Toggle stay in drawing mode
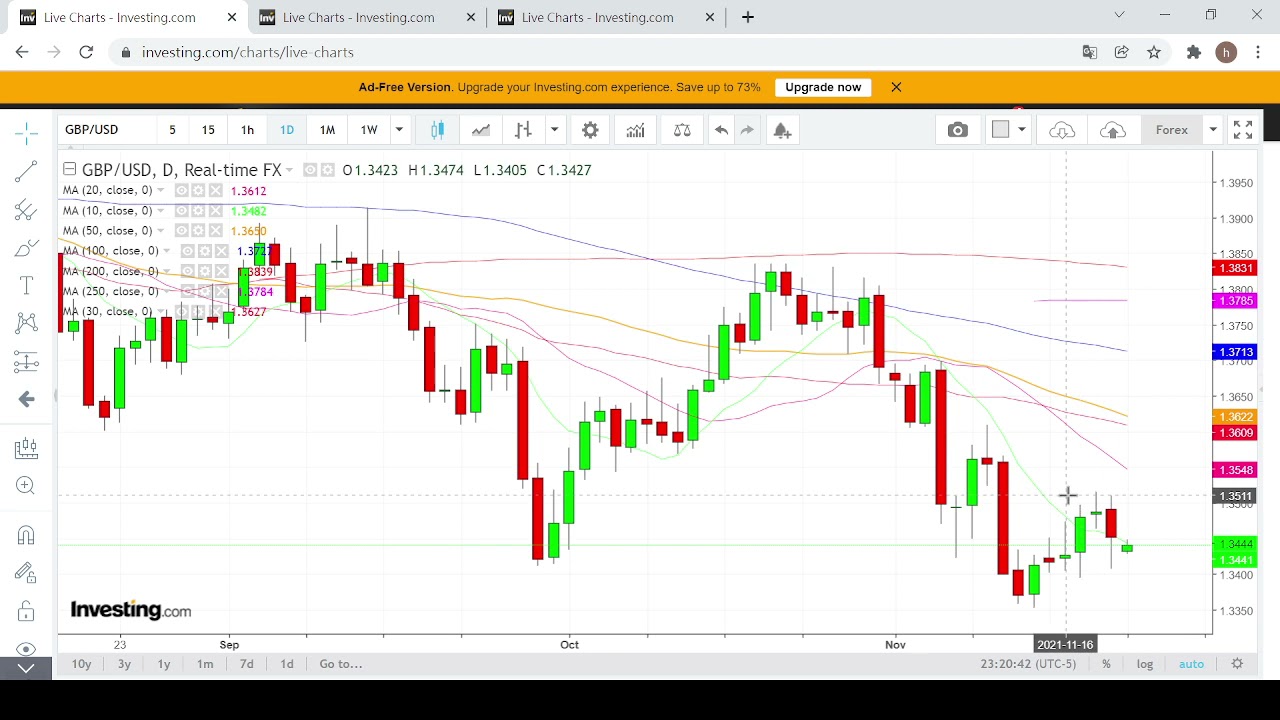 [26, 573]
